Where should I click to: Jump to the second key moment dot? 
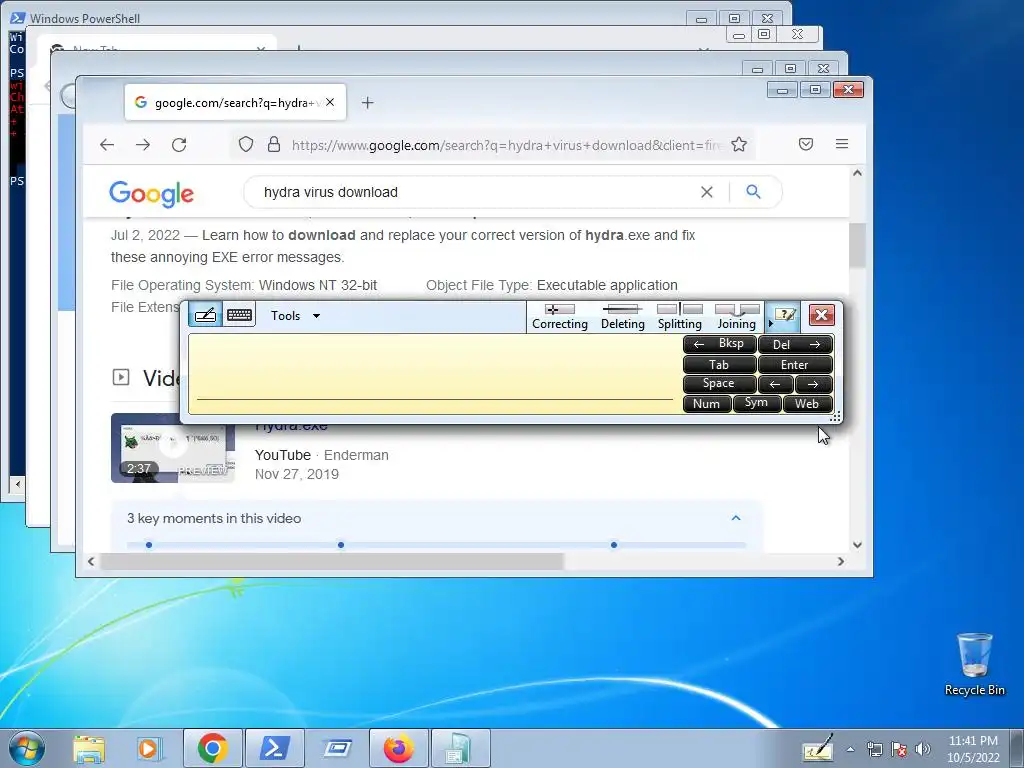coord(340,545)
